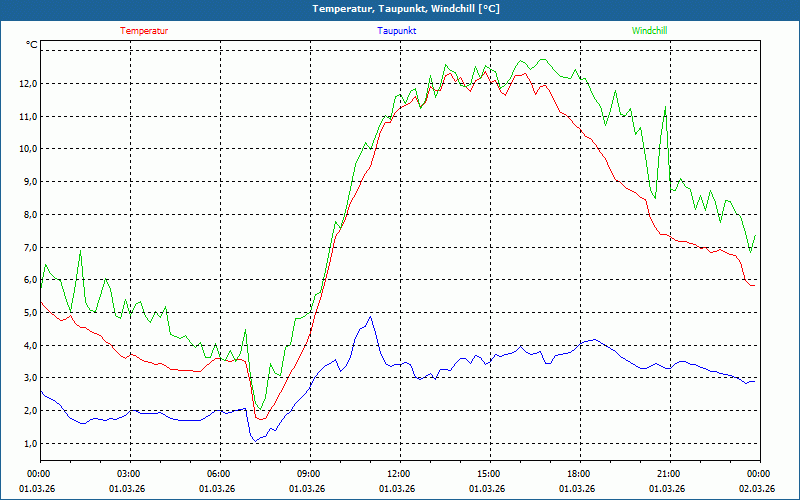Click the blue Taupunkt legend label
Screen dimensions: 800x500
tap(396, 30)
